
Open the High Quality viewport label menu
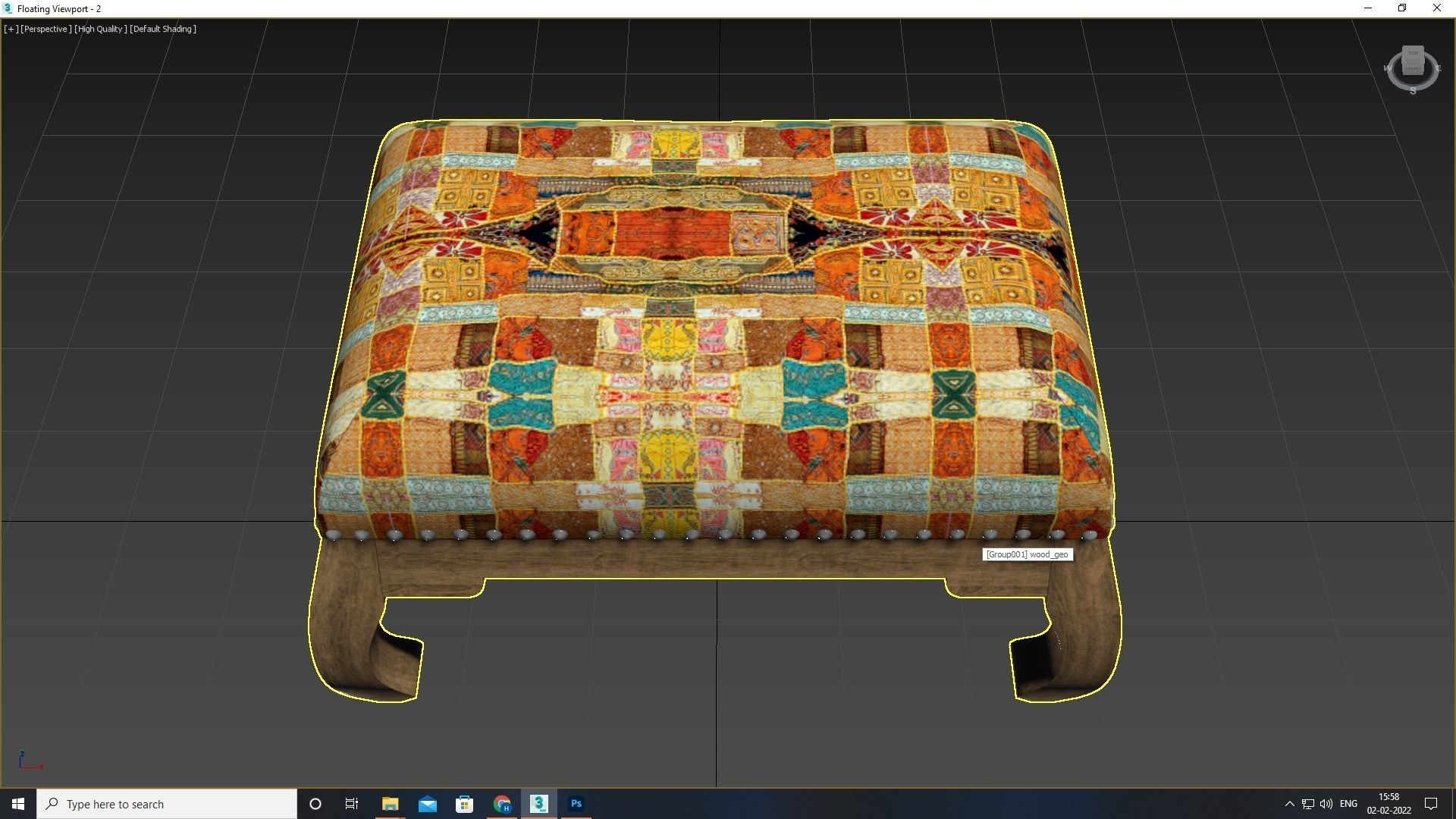tap(101, 29)
